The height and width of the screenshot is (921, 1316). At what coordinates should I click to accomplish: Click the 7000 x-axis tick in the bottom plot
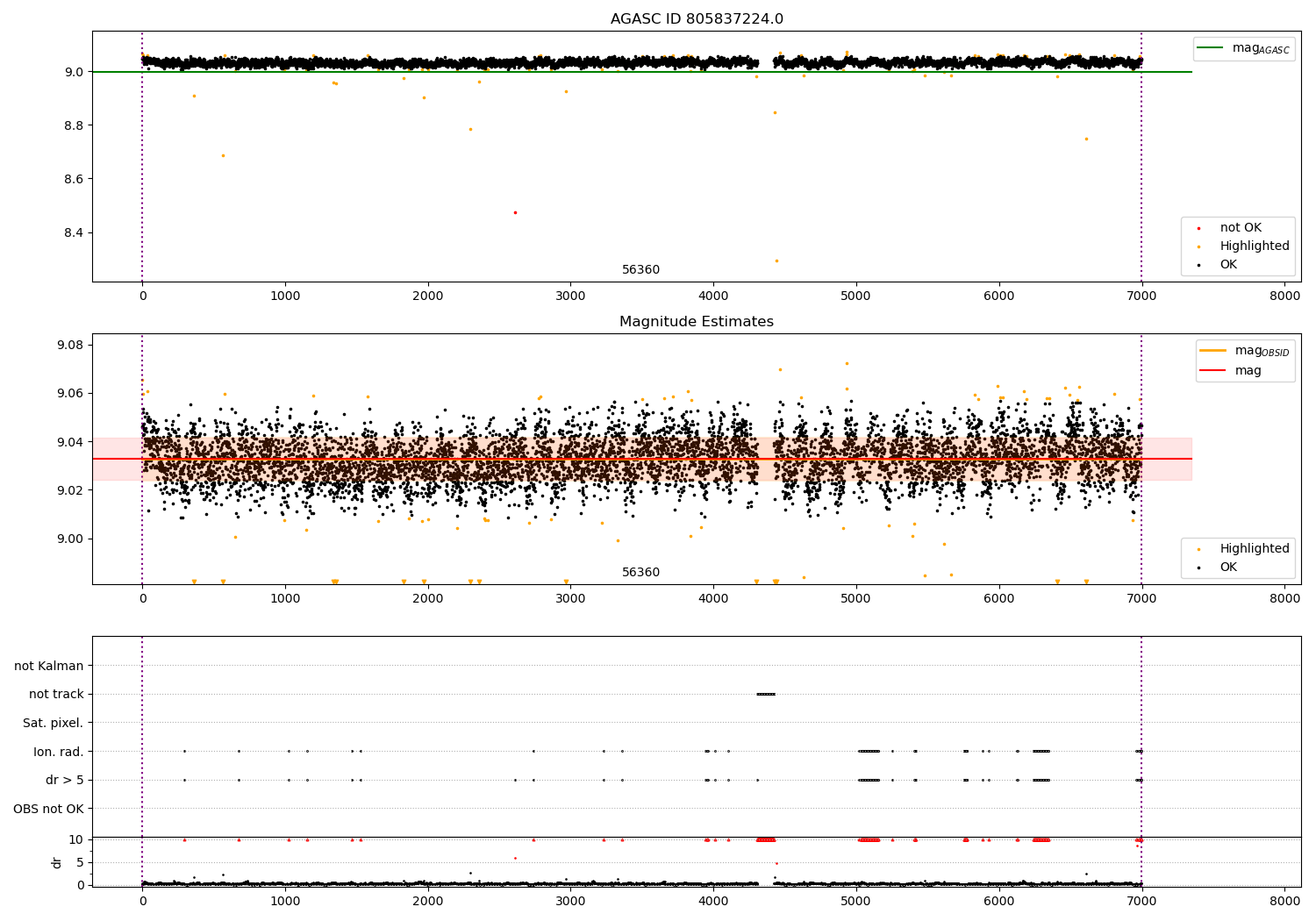tap(1141, 901)
